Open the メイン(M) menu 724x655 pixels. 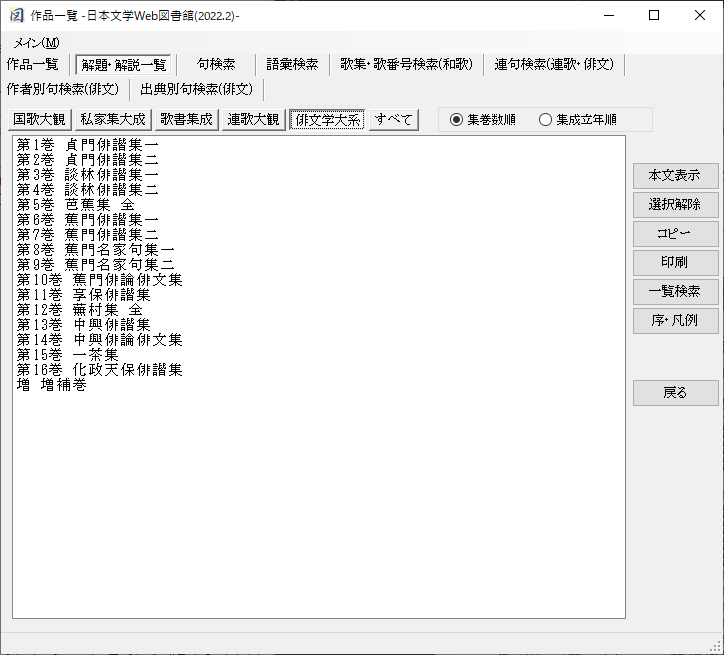pyautogui.click(x=36, y=43)
